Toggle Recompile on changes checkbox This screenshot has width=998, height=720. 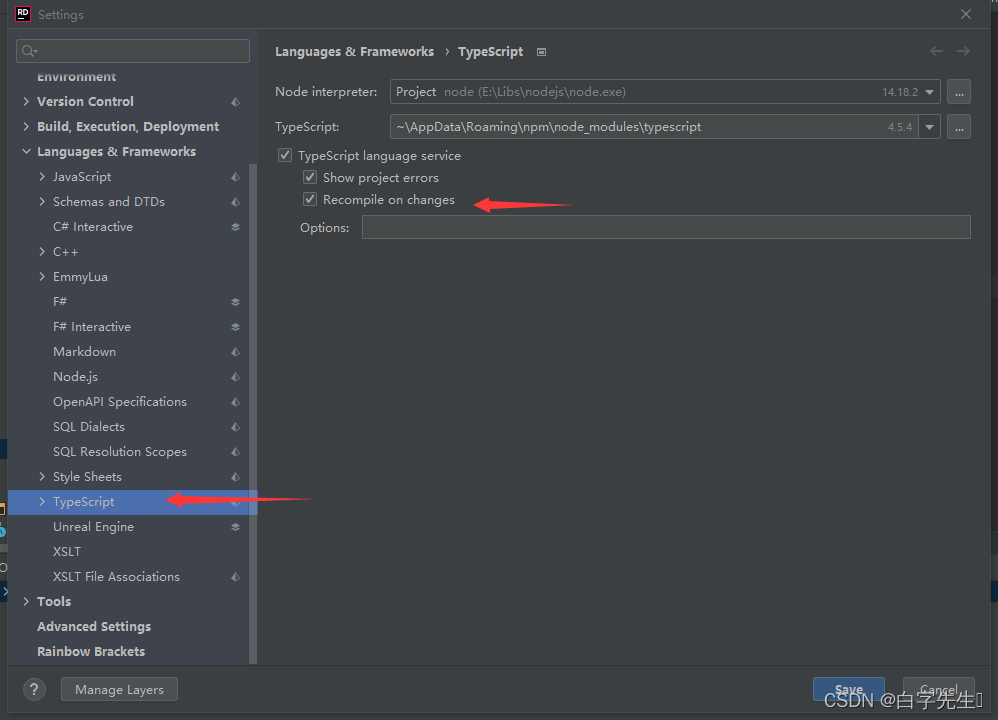click(310, 199)
